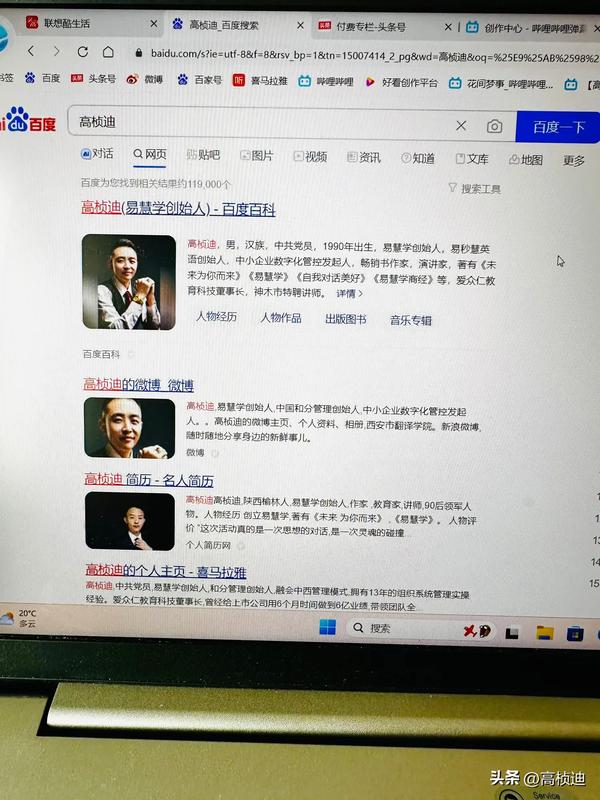Viewport: 600px width, 800px height.
Task: Reload the page with refresh icon
Action: (83, 52)
